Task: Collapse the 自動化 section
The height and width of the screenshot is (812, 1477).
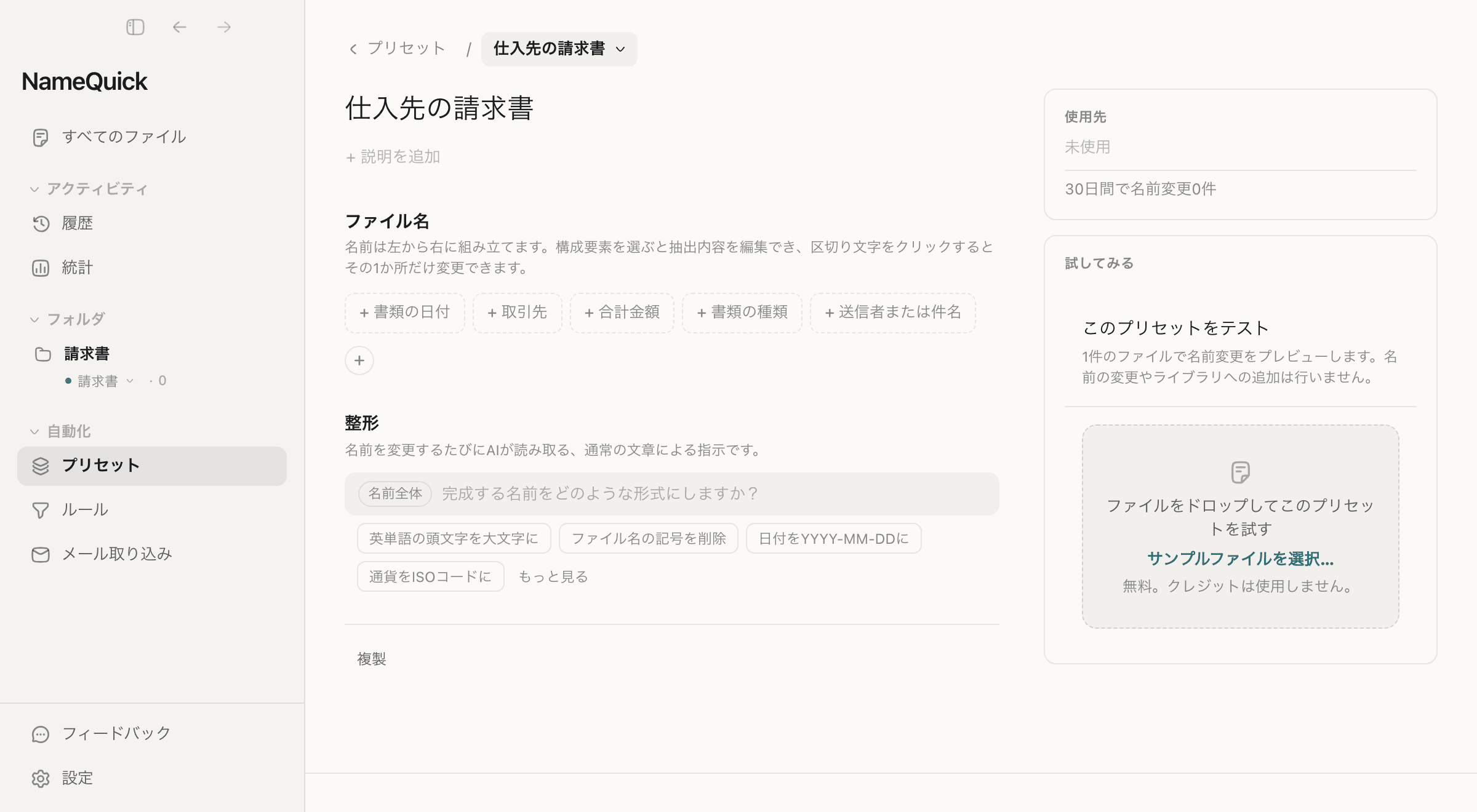Action: tap(34, 432)
